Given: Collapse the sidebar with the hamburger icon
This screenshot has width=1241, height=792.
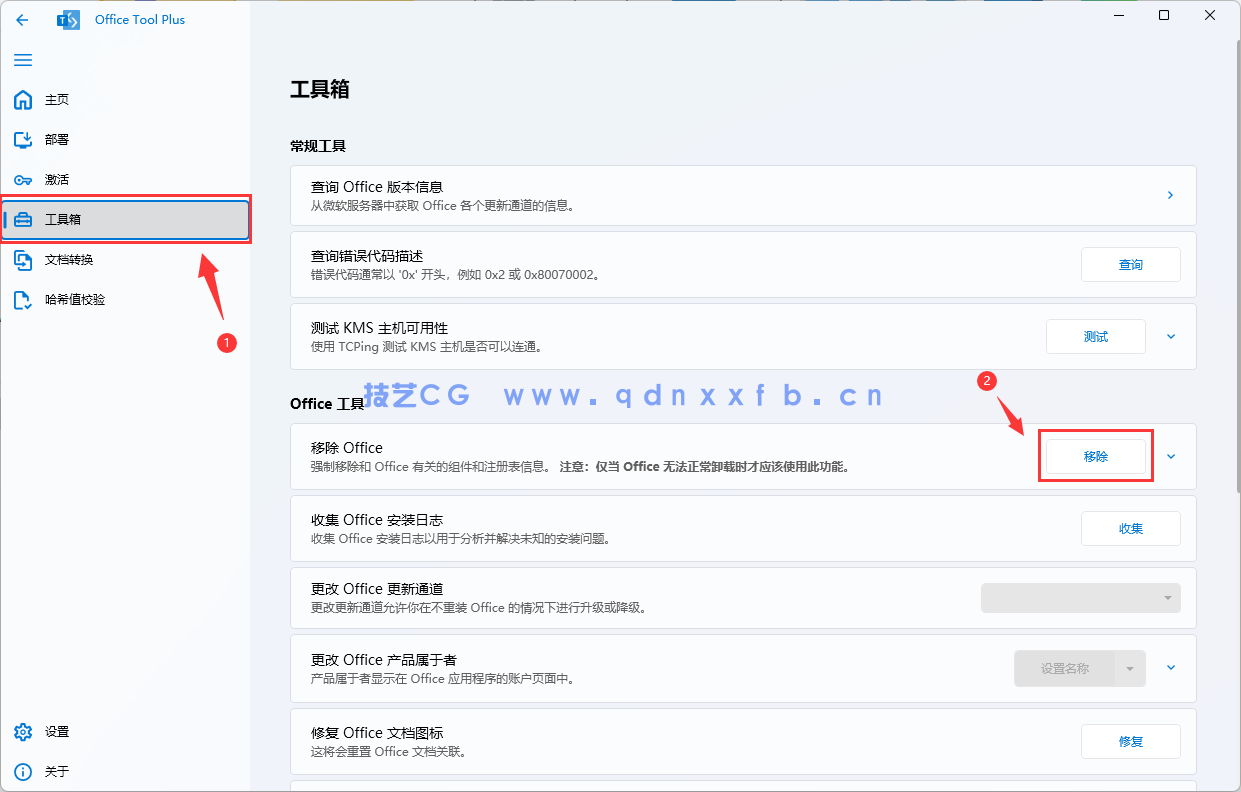Looking at the screenshot, I should click(22, 60).
